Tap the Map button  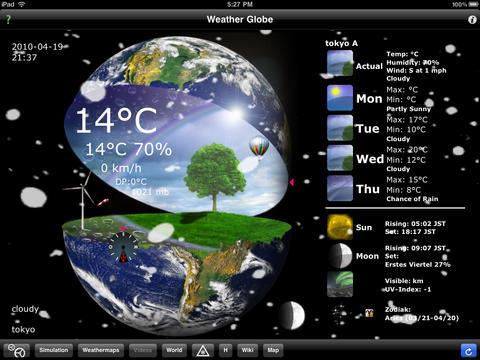coord(273,350)
